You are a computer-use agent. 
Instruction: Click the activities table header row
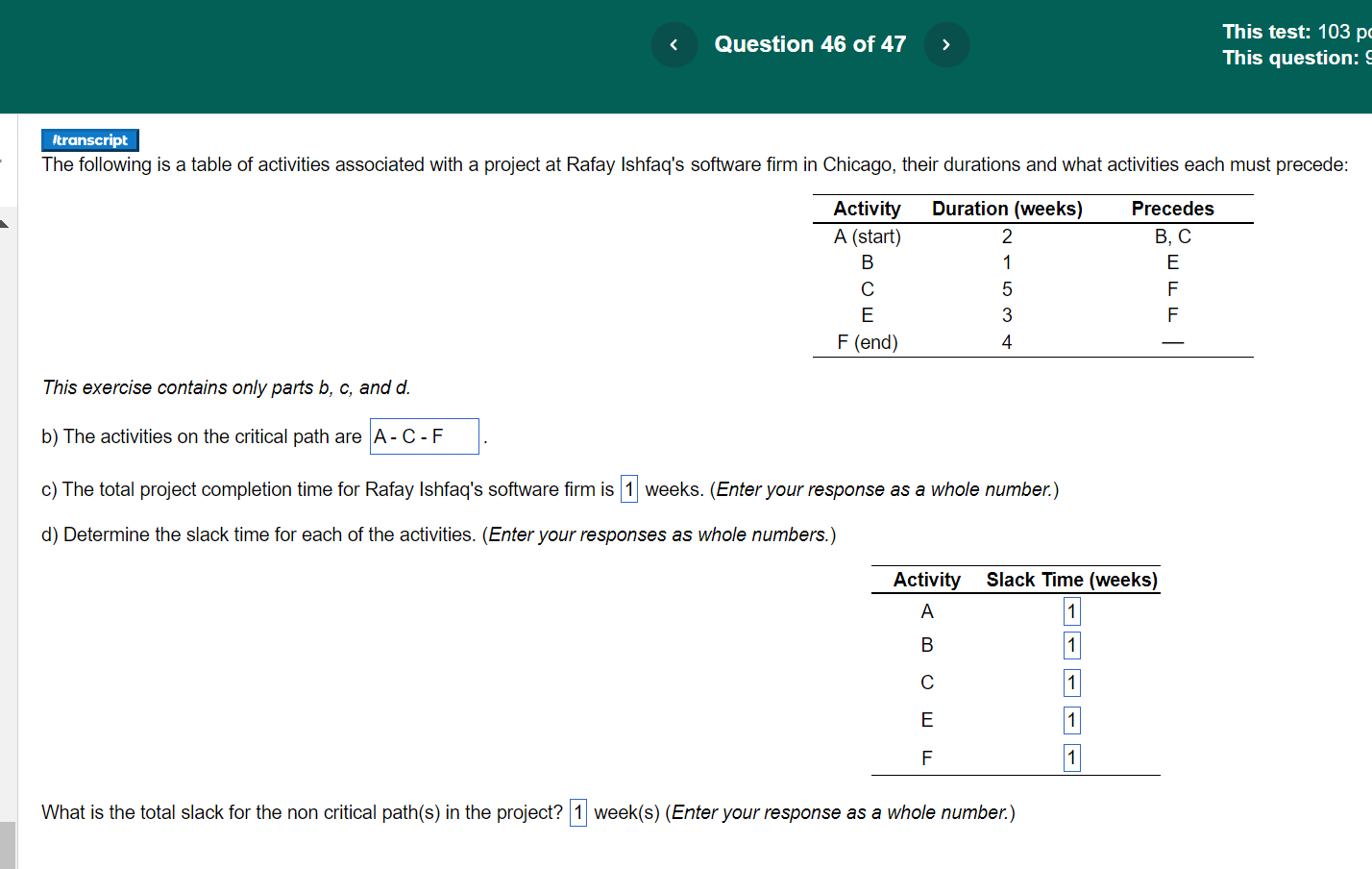click(x=1033, y=209)
